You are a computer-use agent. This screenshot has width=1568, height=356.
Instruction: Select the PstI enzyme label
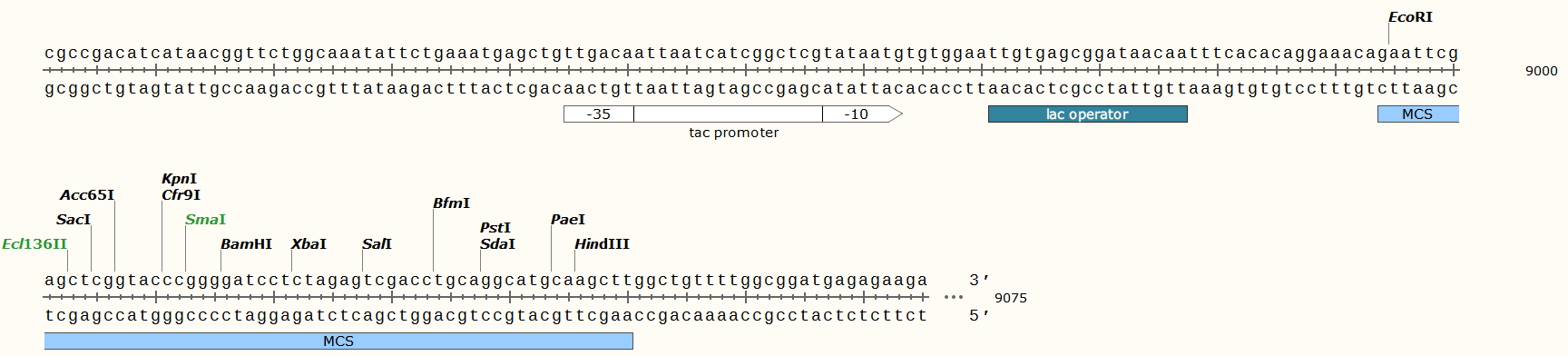tap(495, 228)
